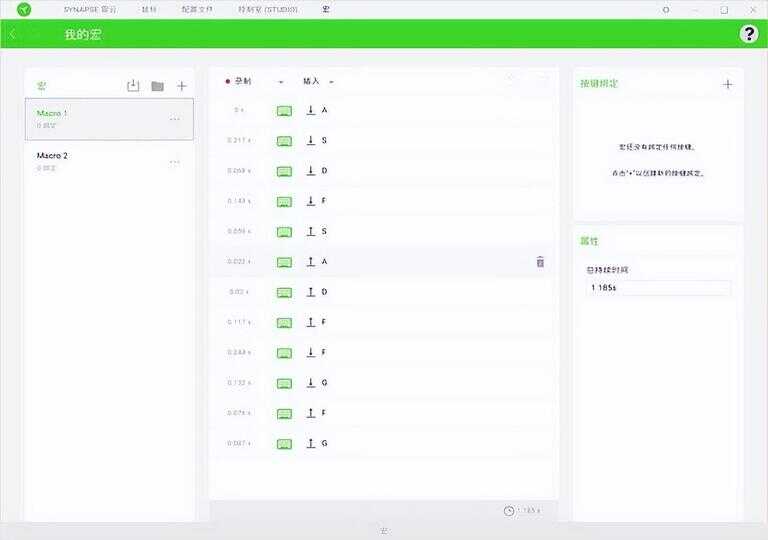Add a new key binding with plus

tap(727, 84)
